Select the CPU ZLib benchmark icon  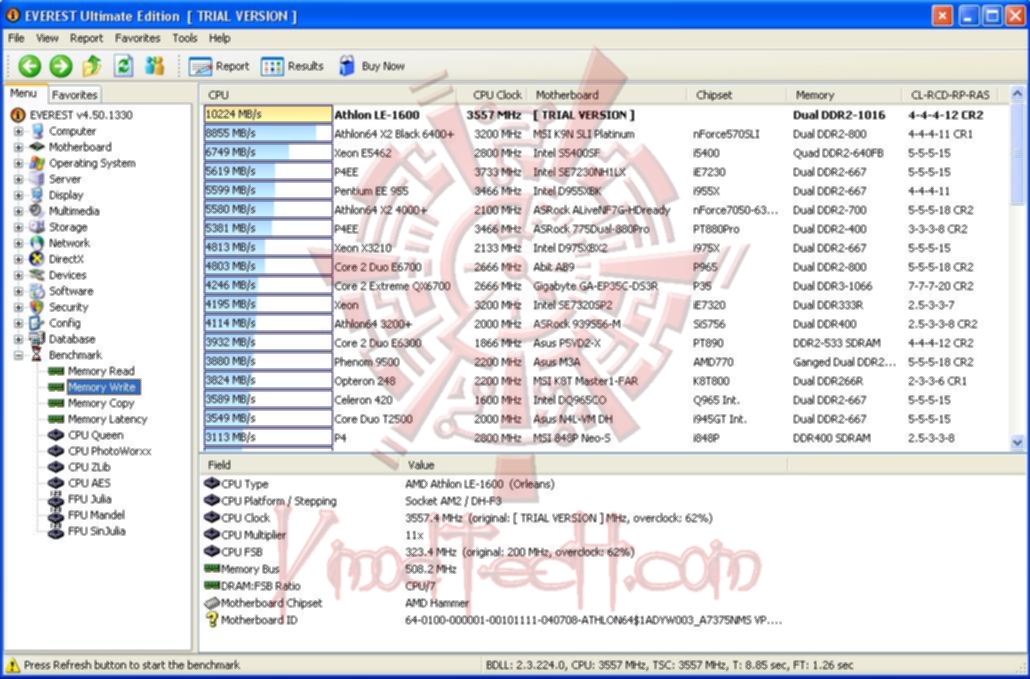[56, 467]
